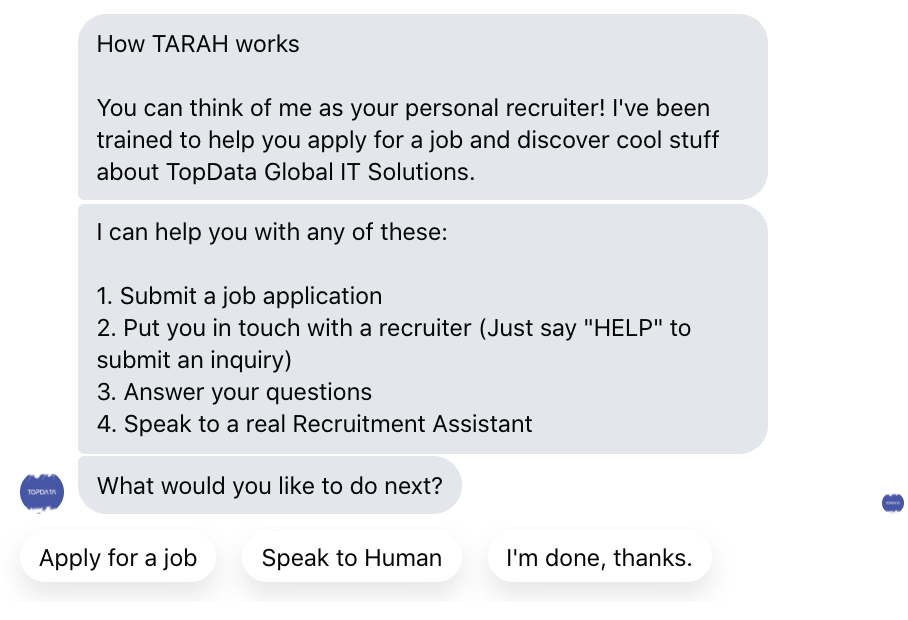Select the I can help you with any of these: text
The width and height of the screenshot is (908, 620).
(272, 232)
